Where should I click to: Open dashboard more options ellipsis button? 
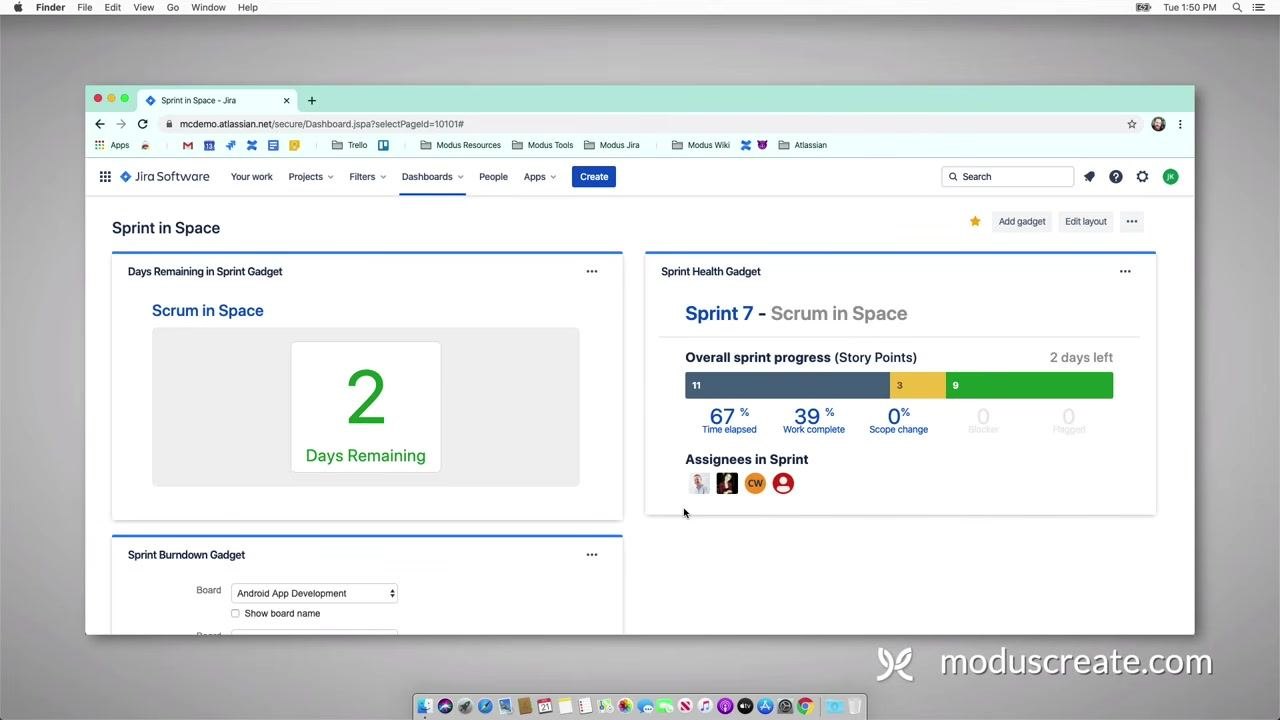[1131, 222]
